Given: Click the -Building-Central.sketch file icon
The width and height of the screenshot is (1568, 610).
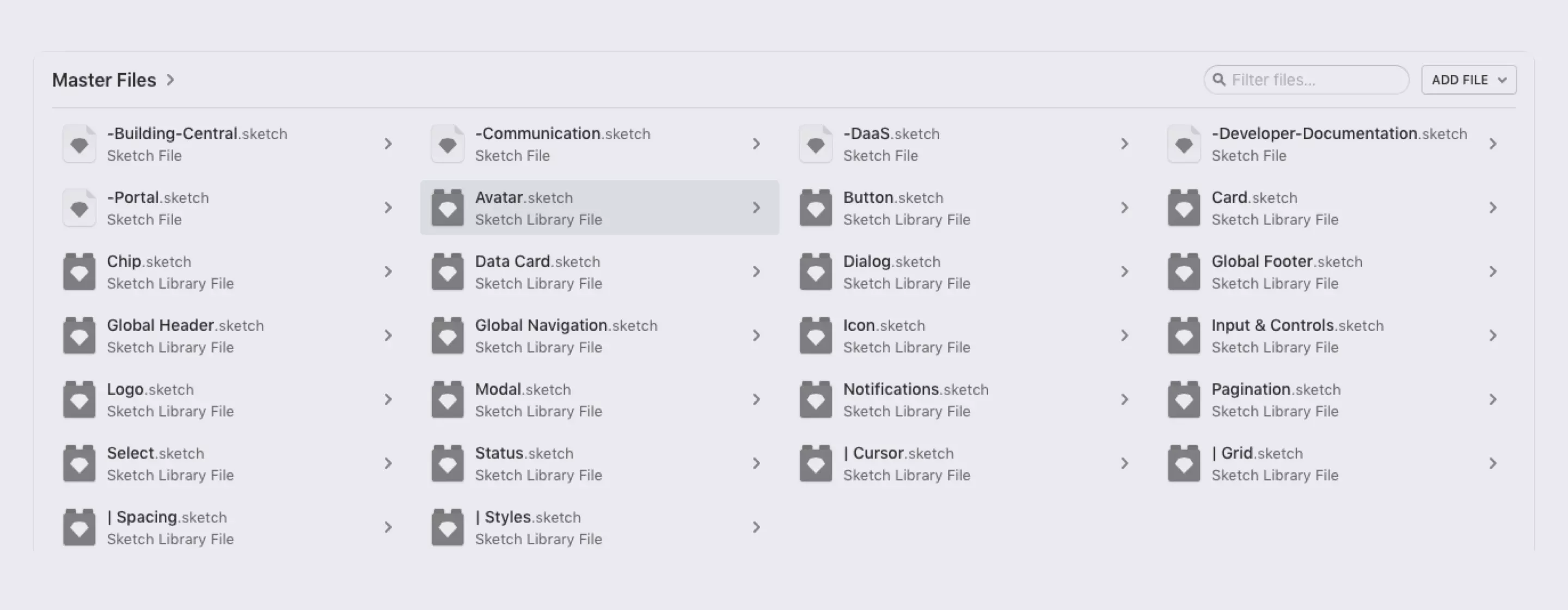Looking at the screenshot, I should click(78, 144).
